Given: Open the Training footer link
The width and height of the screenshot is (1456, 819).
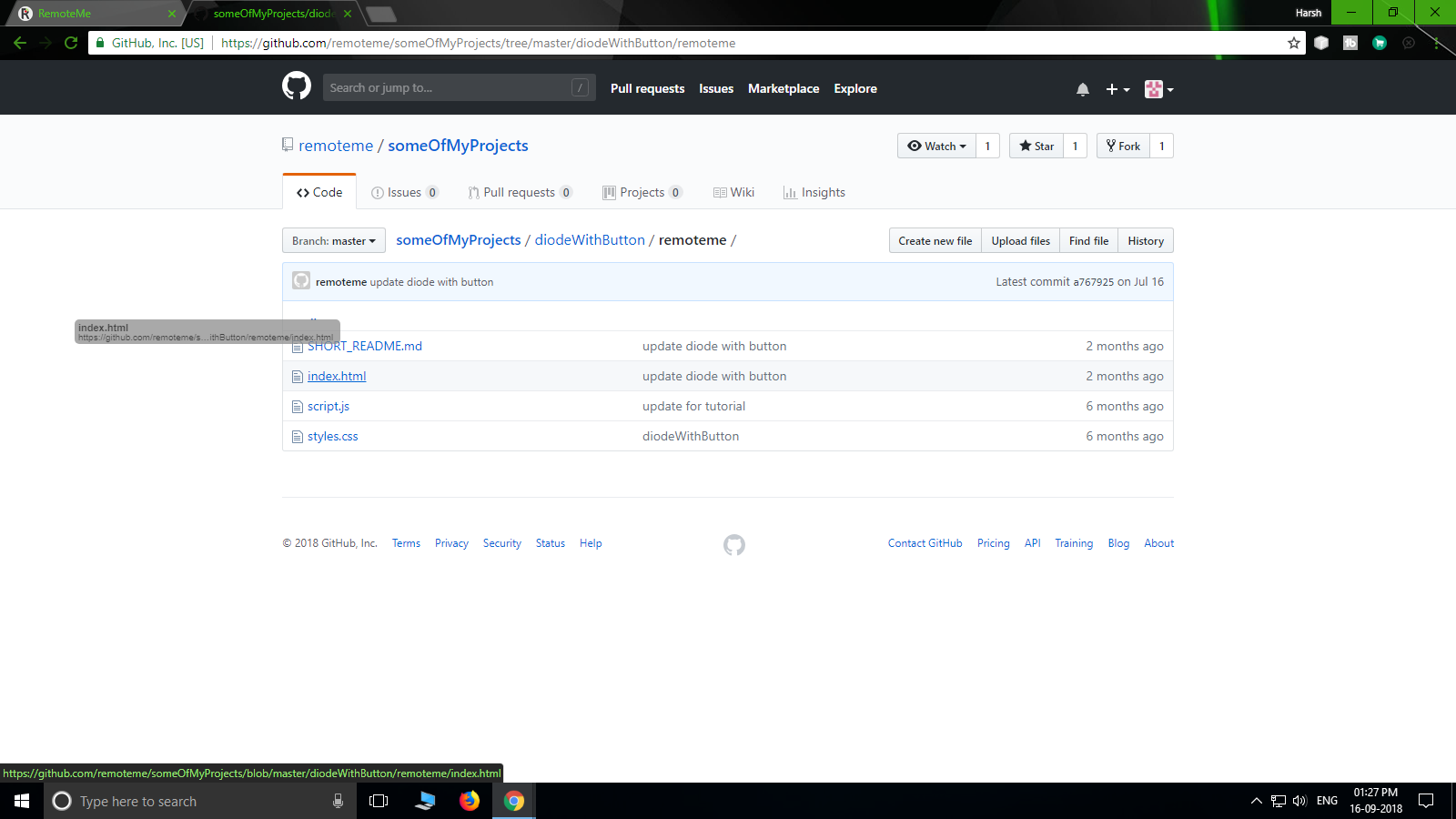Looking at the screenshot, I should tap(1074, 543).
